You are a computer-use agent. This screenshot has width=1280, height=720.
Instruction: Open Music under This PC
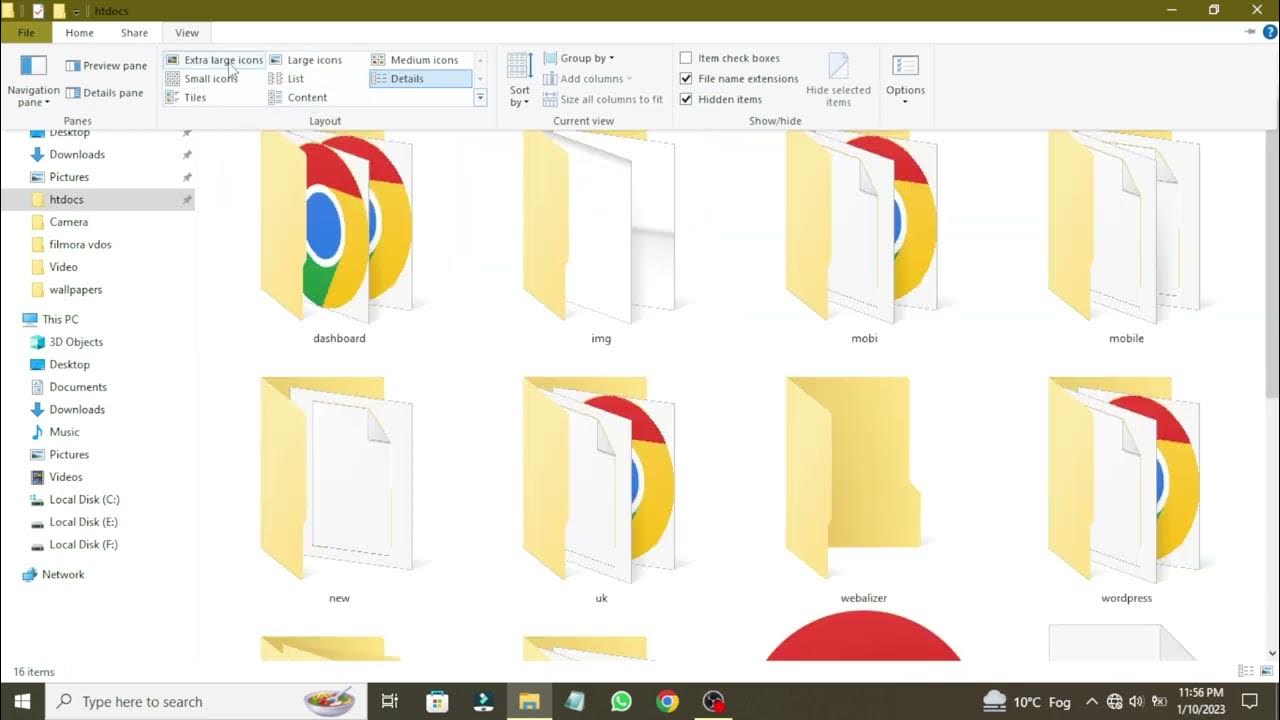pyautogui.click(x=64, y=432)
